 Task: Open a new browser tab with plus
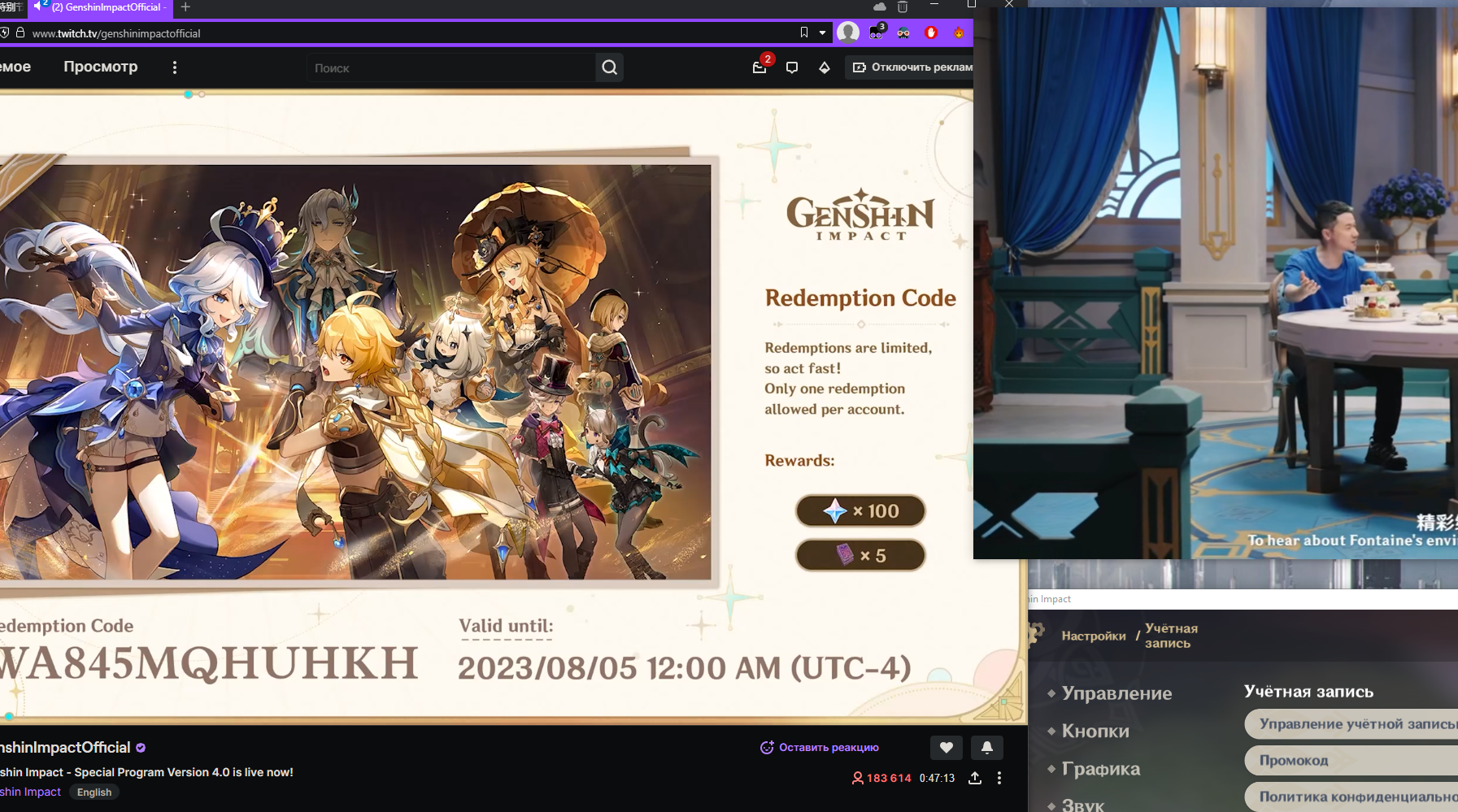click(x=185, y=7)
